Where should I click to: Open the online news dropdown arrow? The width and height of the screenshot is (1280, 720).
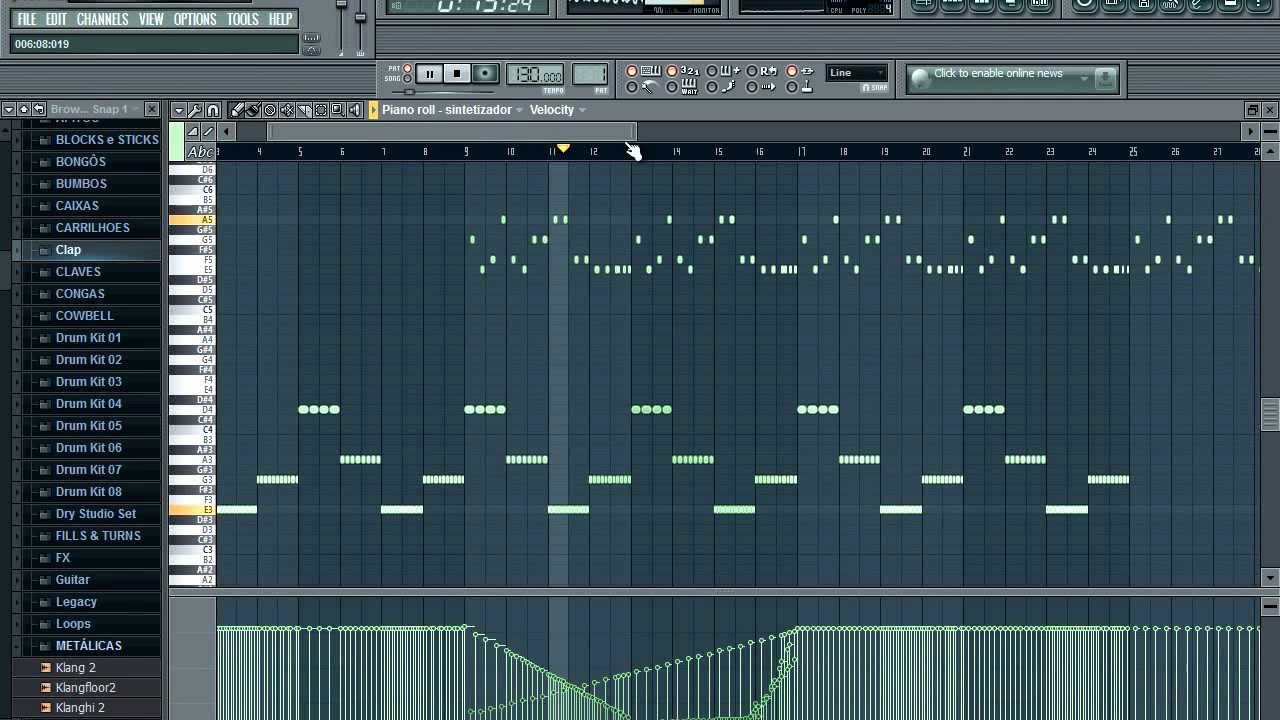coord(1084,77)
